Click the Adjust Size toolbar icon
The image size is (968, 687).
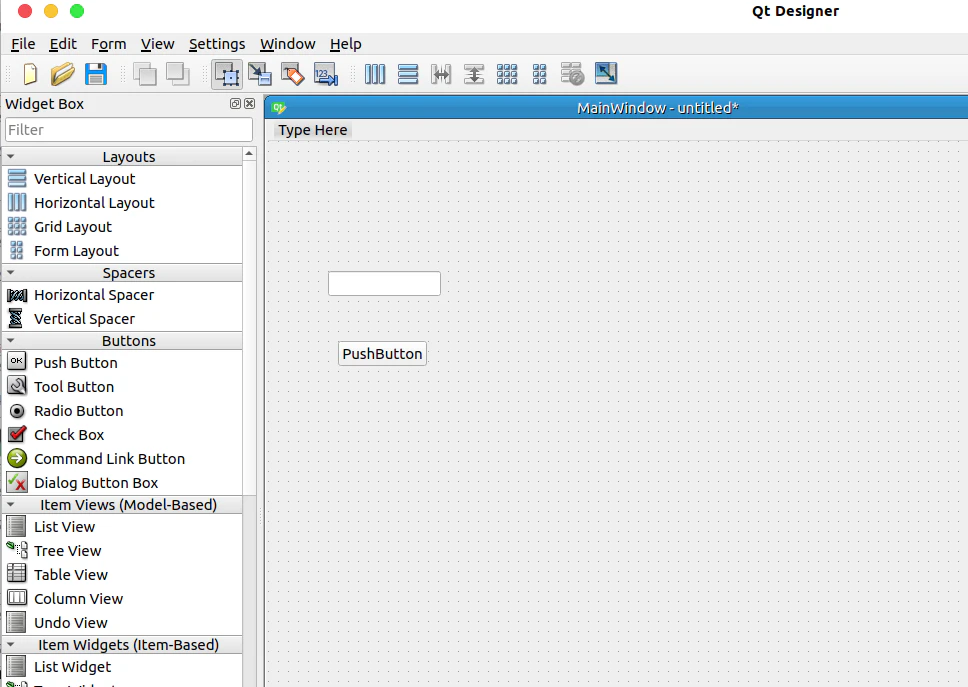coord(606,73)
